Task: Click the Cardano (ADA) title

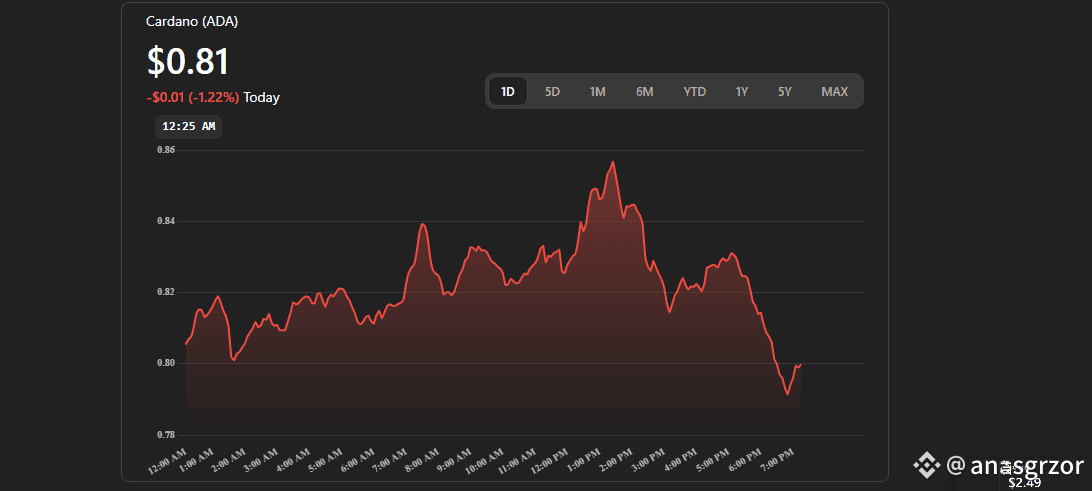Action: pos(192,22)
